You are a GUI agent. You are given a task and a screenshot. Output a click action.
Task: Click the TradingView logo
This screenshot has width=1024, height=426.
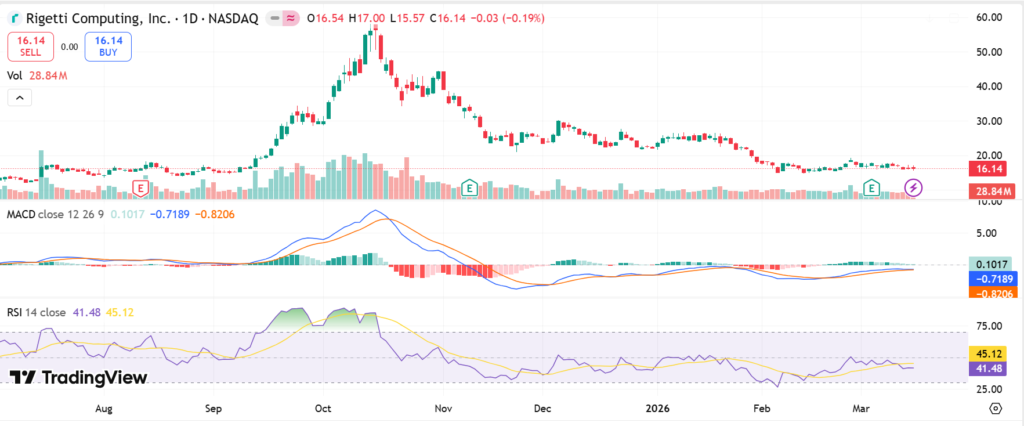pos(79,377)
